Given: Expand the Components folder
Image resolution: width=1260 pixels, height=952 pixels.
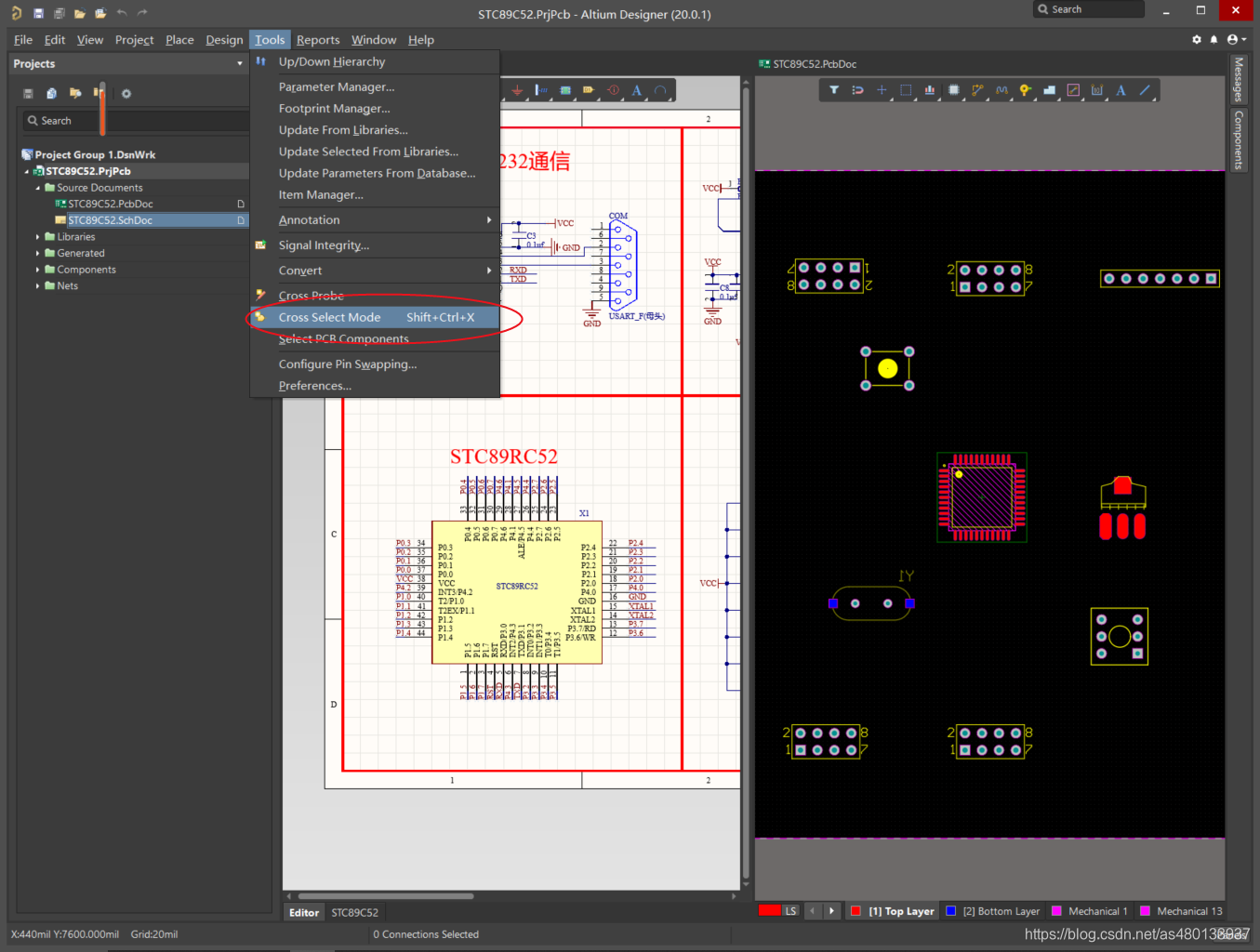Looking at the screenshot, I should pos(38,270).
